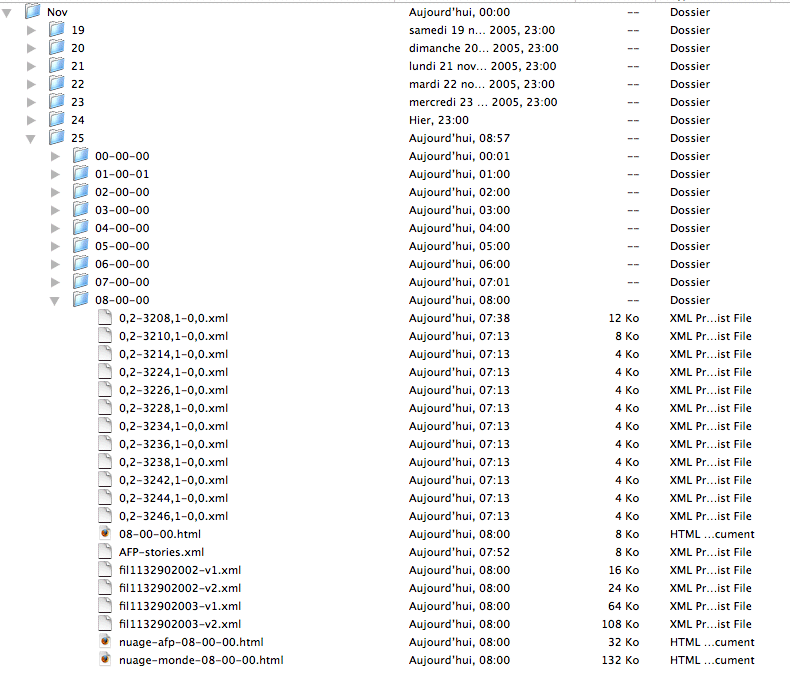Click the 02-00-00 folder icon
The image size is (790, 680).
tap(81, 191)
